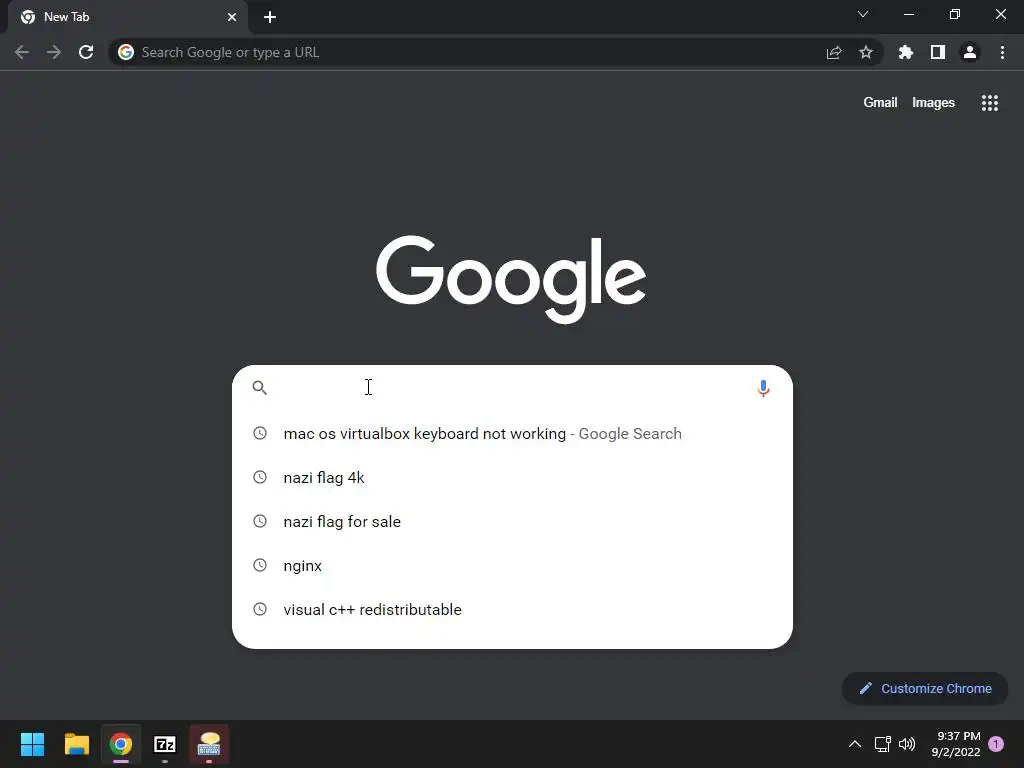1024x768 pixels.
Task: Click the Chrome taskbar icon
Action: 121,744
